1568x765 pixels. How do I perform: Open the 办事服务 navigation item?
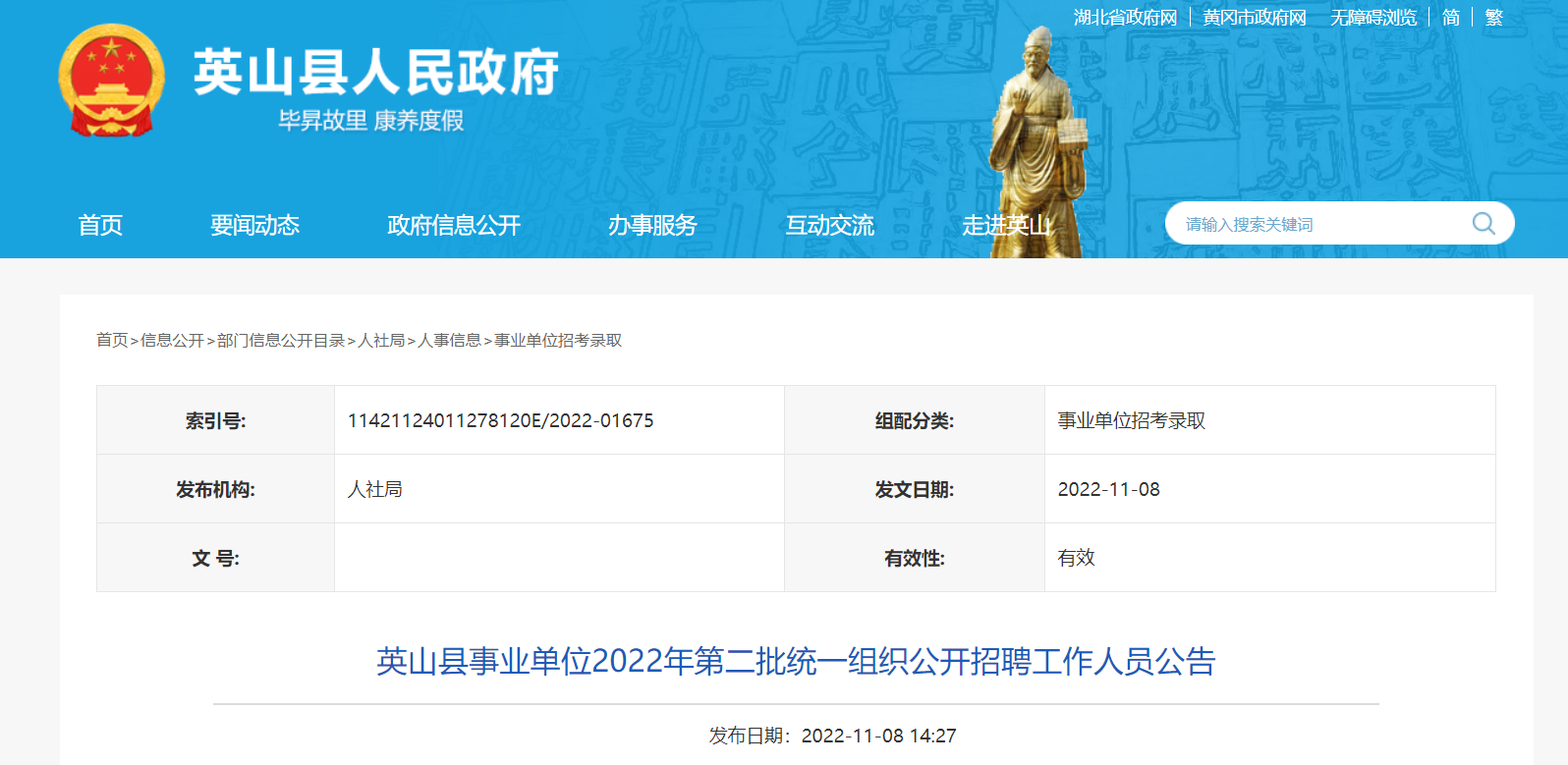tap(652, 225)
